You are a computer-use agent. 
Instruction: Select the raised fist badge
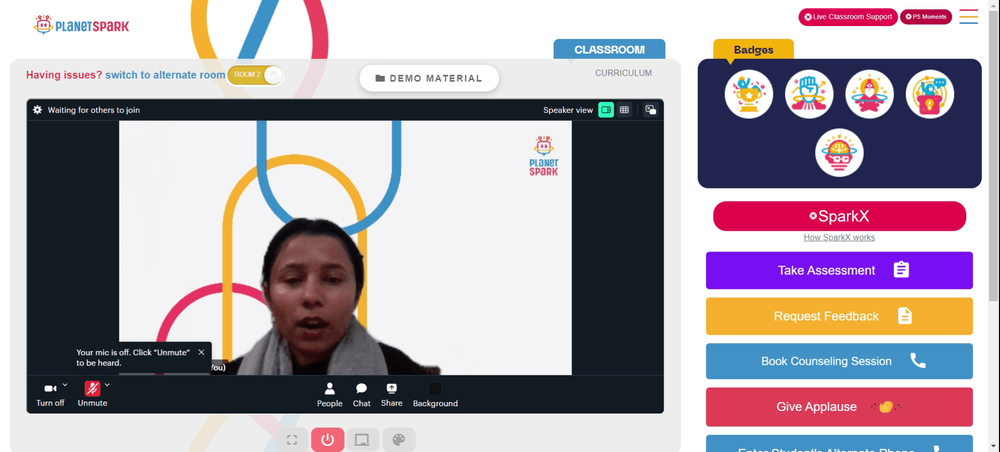(x=809, y=94)
